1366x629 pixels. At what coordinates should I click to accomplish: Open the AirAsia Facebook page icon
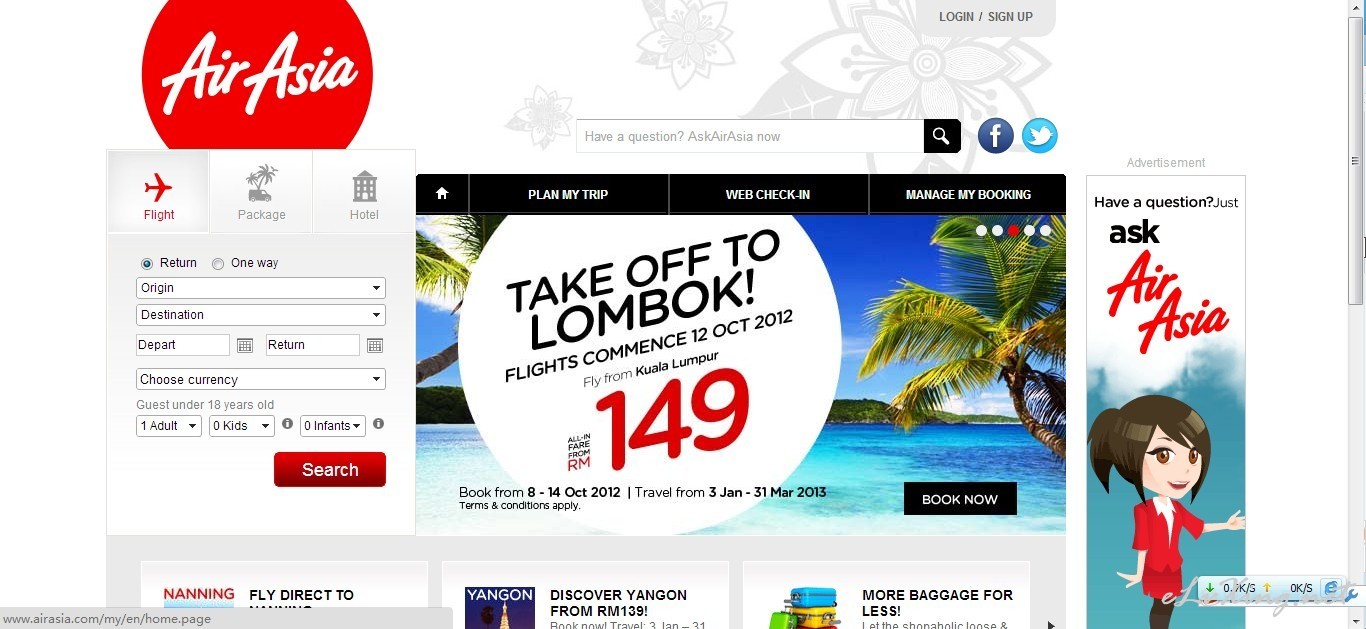tap(995, 136)
